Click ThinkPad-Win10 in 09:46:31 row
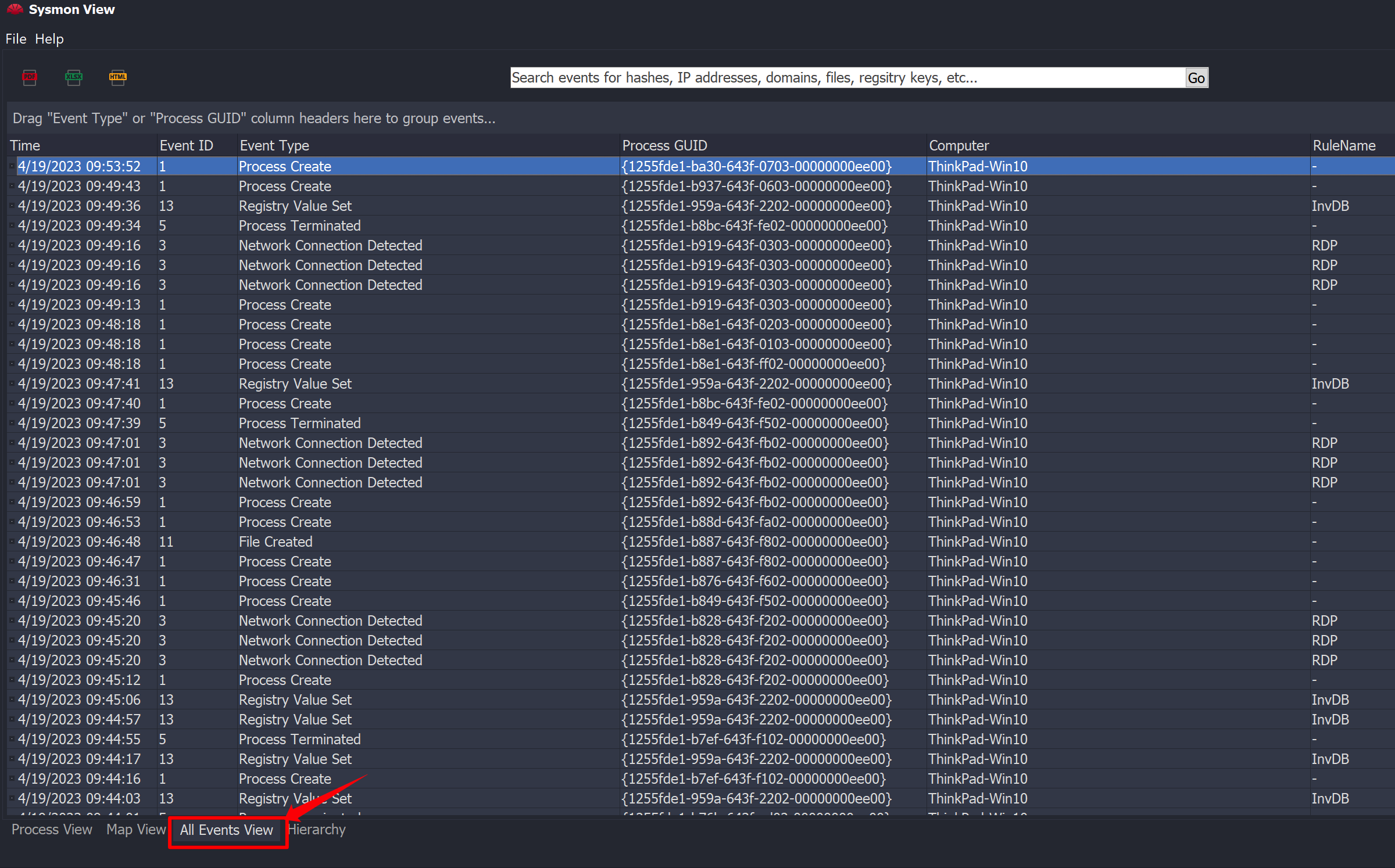Image resolution: width=1395 pixels, height=868 pixels. (978, 581)
